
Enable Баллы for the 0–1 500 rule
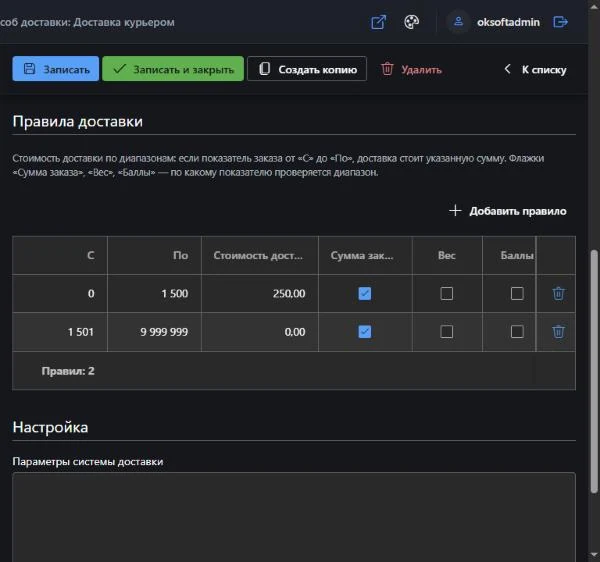click(x=517, y=293)
